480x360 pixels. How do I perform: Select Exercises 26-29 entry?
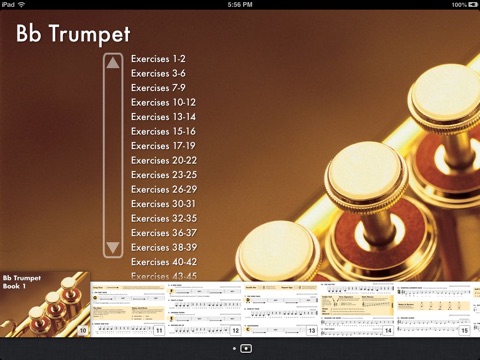pyautogui.click(x=164, y=189)
